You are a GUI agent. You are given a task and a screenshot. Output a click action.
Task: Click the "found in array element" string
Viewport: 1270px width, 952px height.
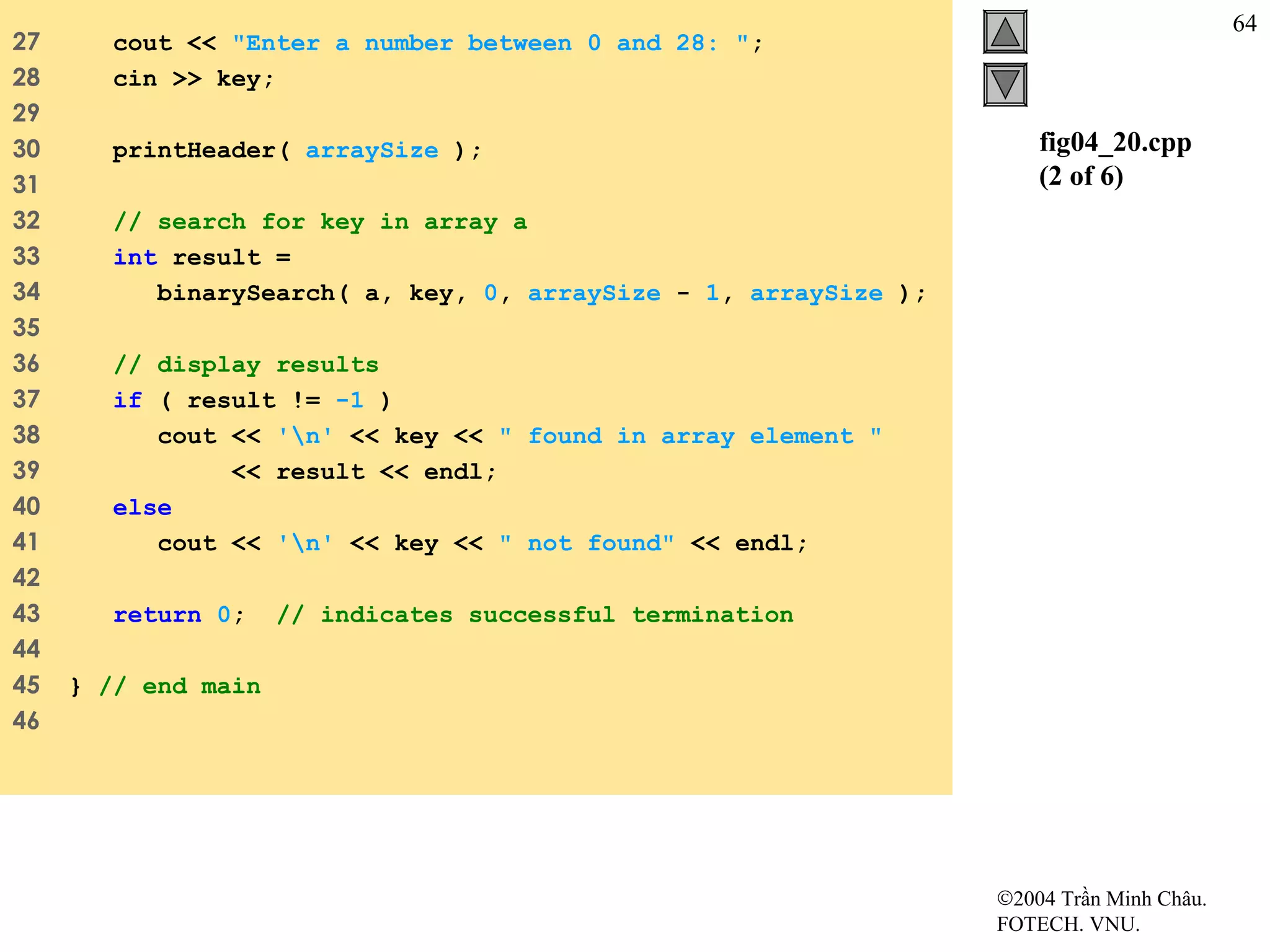[690, 436]
